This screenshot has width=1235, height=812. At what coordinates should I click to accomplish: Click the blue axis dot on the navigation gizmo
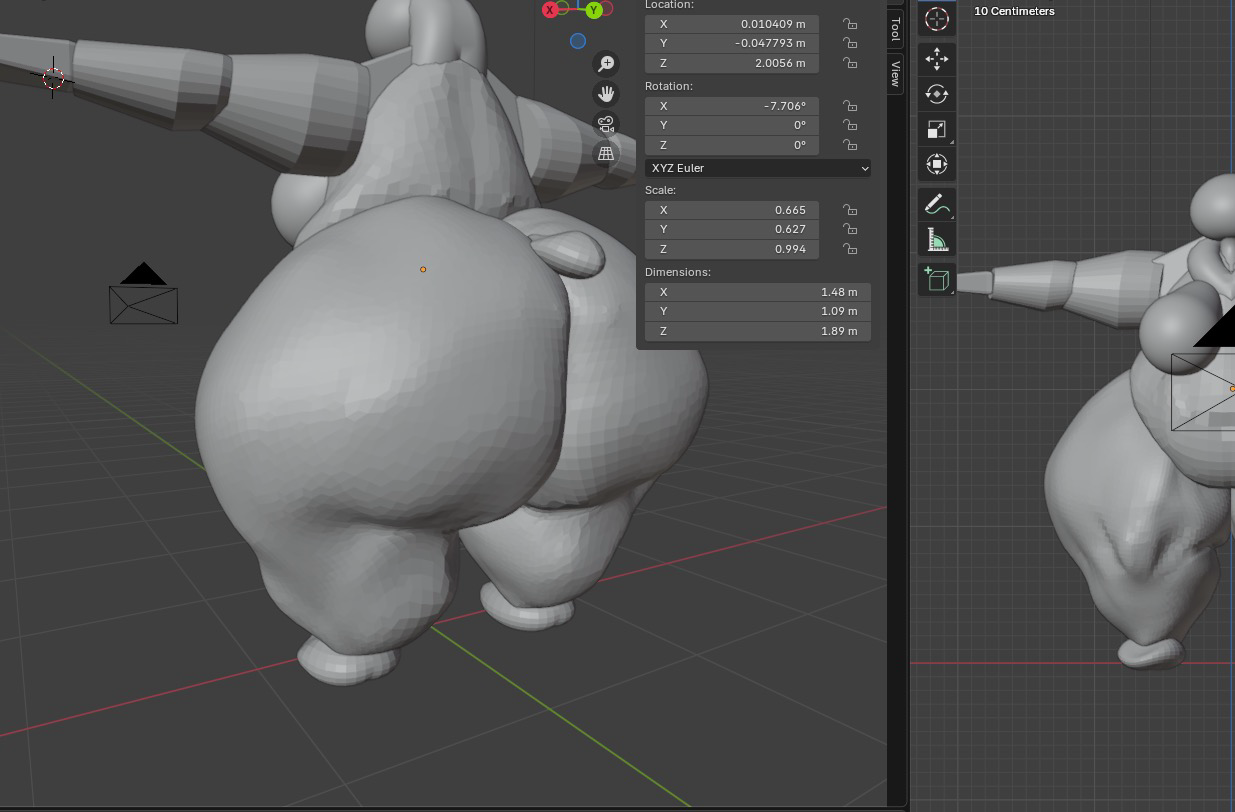click(578, 41)
